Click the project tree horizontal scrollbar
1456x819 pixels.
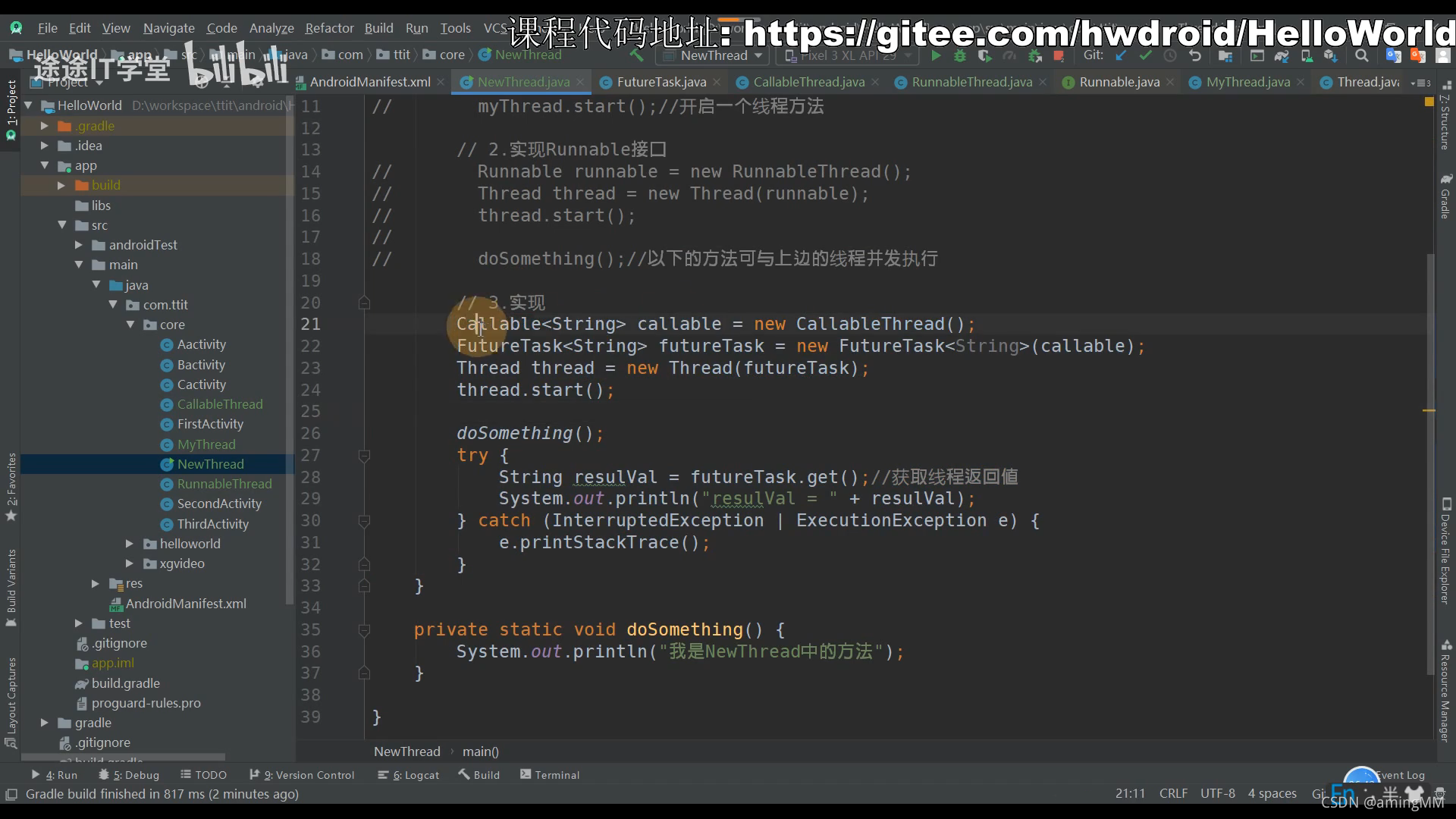[123, 757]
